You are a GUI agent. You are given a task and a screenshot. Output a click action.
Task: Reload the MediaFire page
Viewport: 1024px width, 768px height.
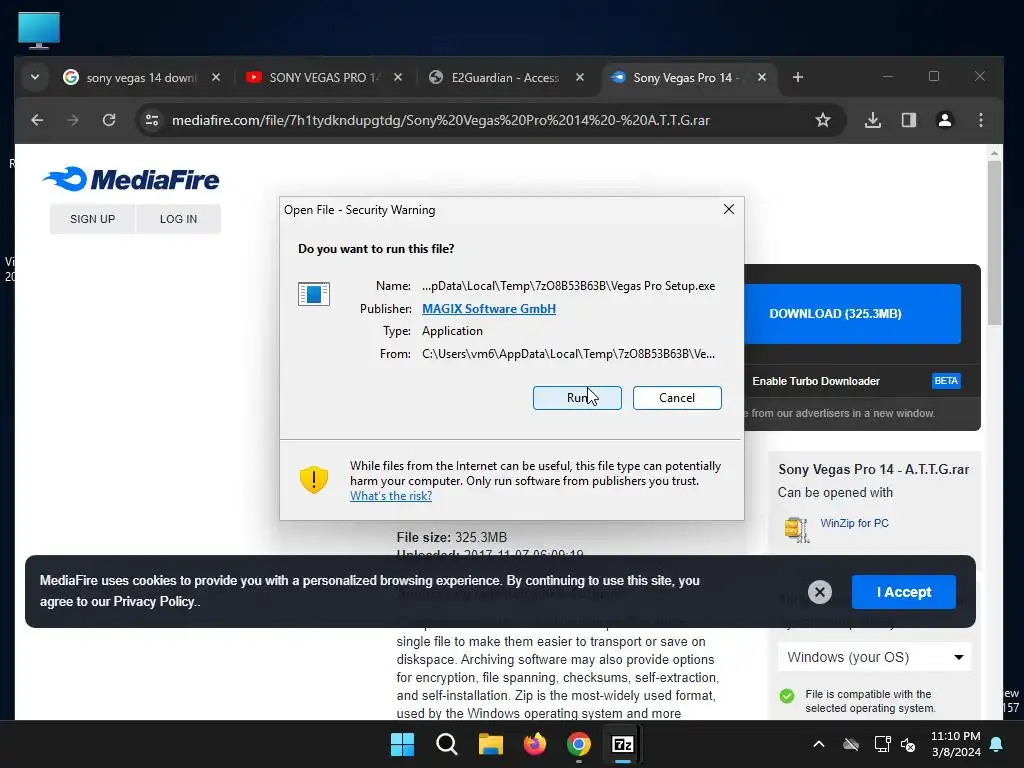[x=109, y=120]
